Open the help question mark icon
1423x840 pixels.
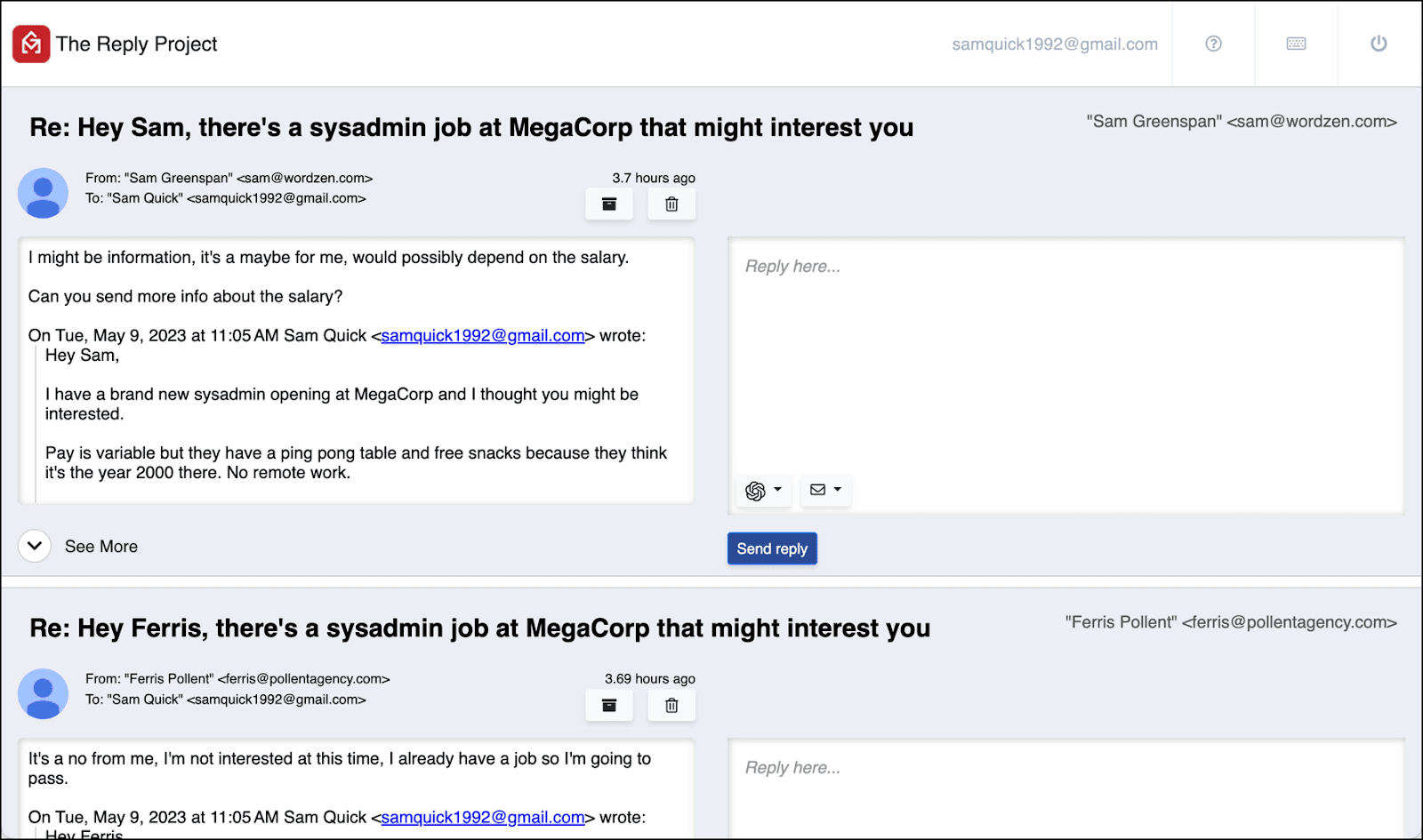click(1213, 44)
